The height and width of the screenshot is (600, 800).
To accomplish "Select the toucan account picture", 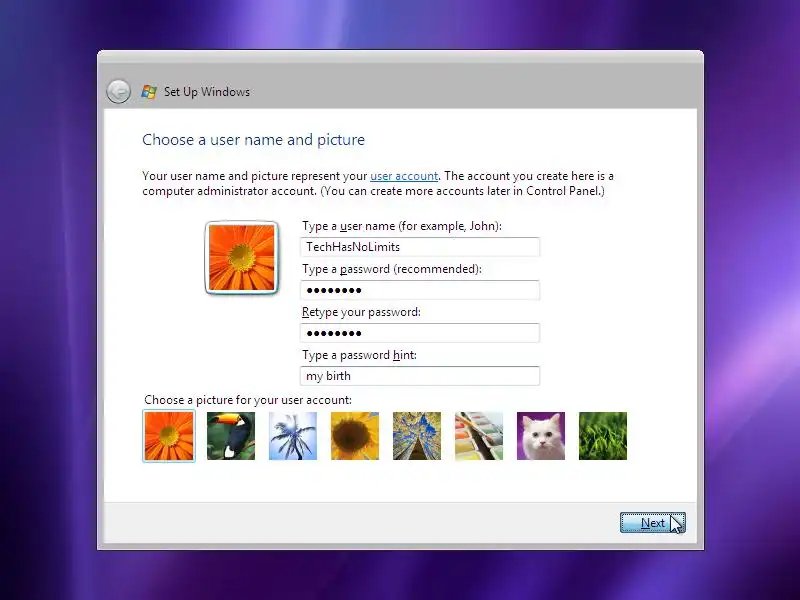I will click(231, 436).
